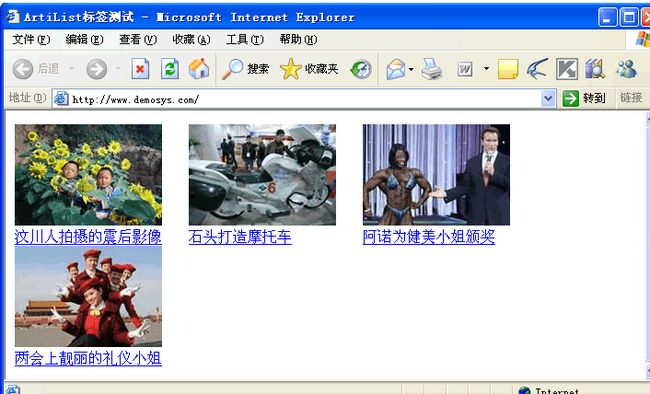
Task: Open the 帮助(H) menu
Action: pos(298,39)
